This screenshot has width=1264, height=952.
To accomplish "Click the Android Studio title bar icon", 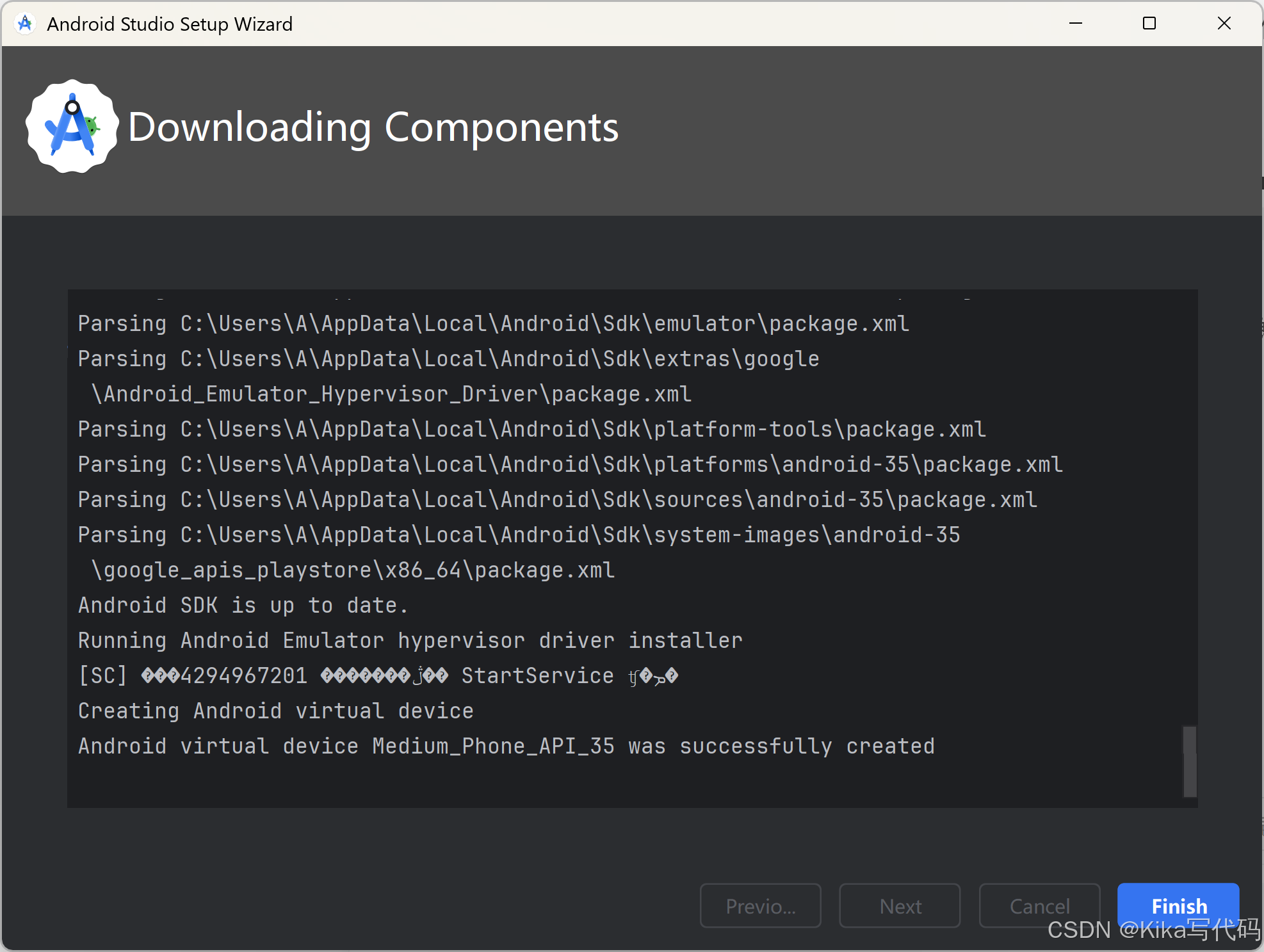I will [25, 24].
